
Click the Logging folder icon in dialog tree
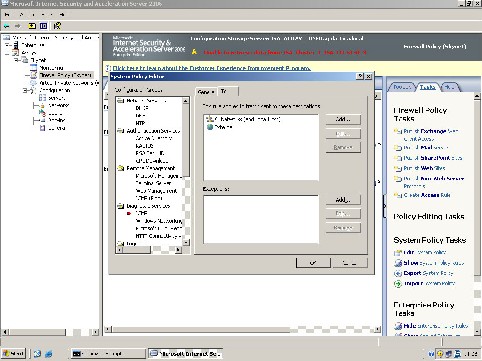click(x=121, y=244)
